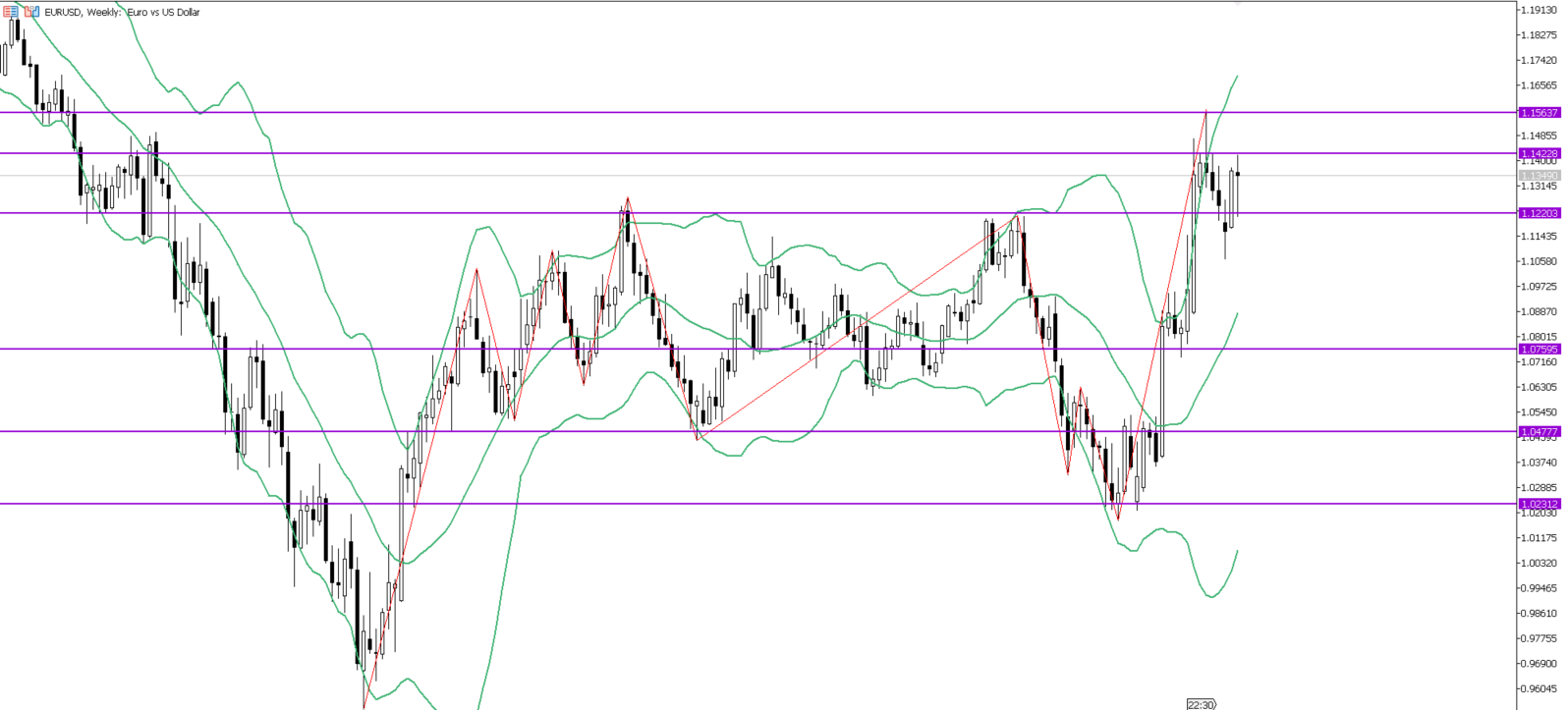
Task: Click the 1.00320 tick on price axis
Action: [1540, 563]
